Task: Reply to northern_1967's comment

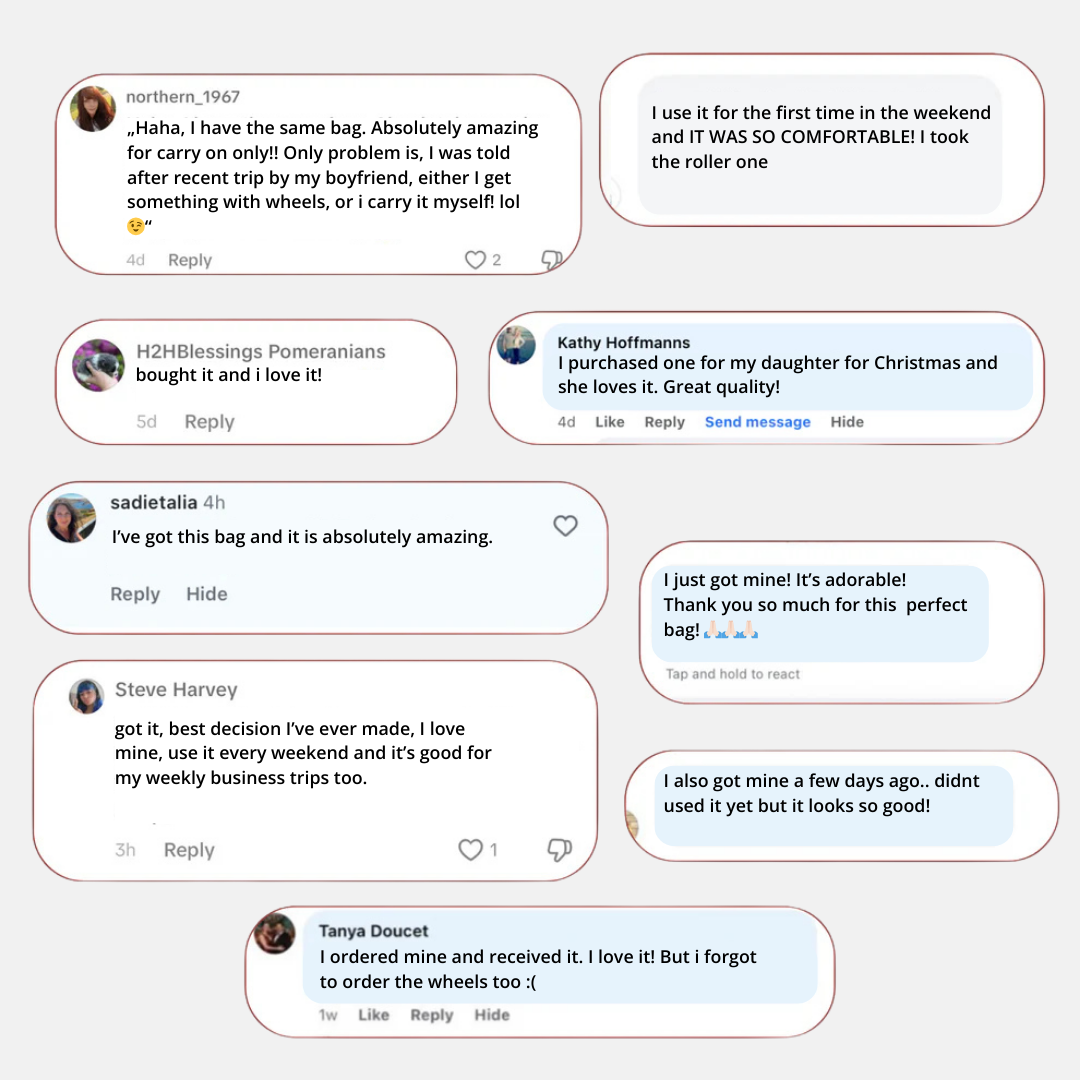Action: coord(190,260)
